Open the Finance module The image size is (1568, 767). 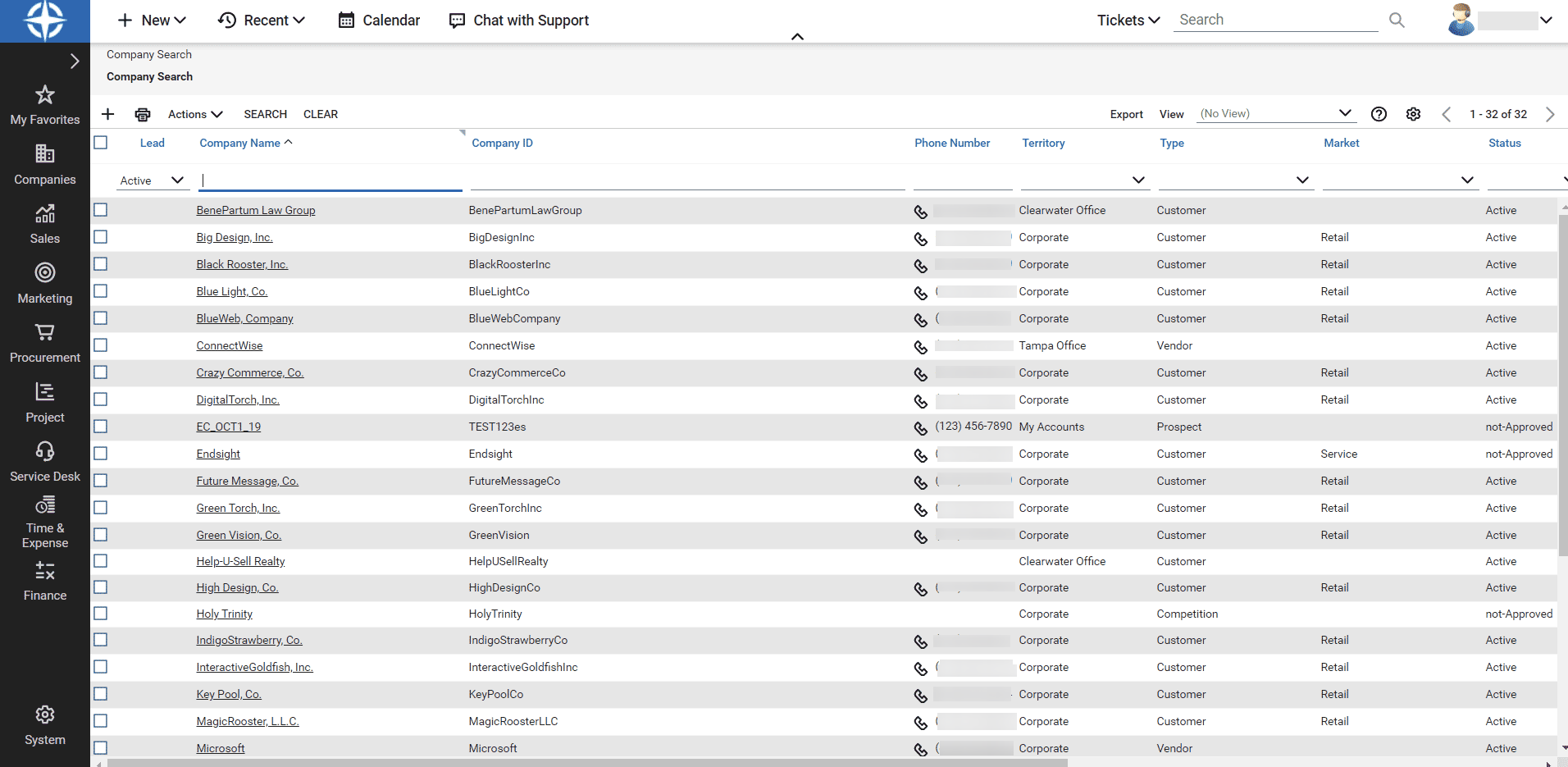point(44,581)
